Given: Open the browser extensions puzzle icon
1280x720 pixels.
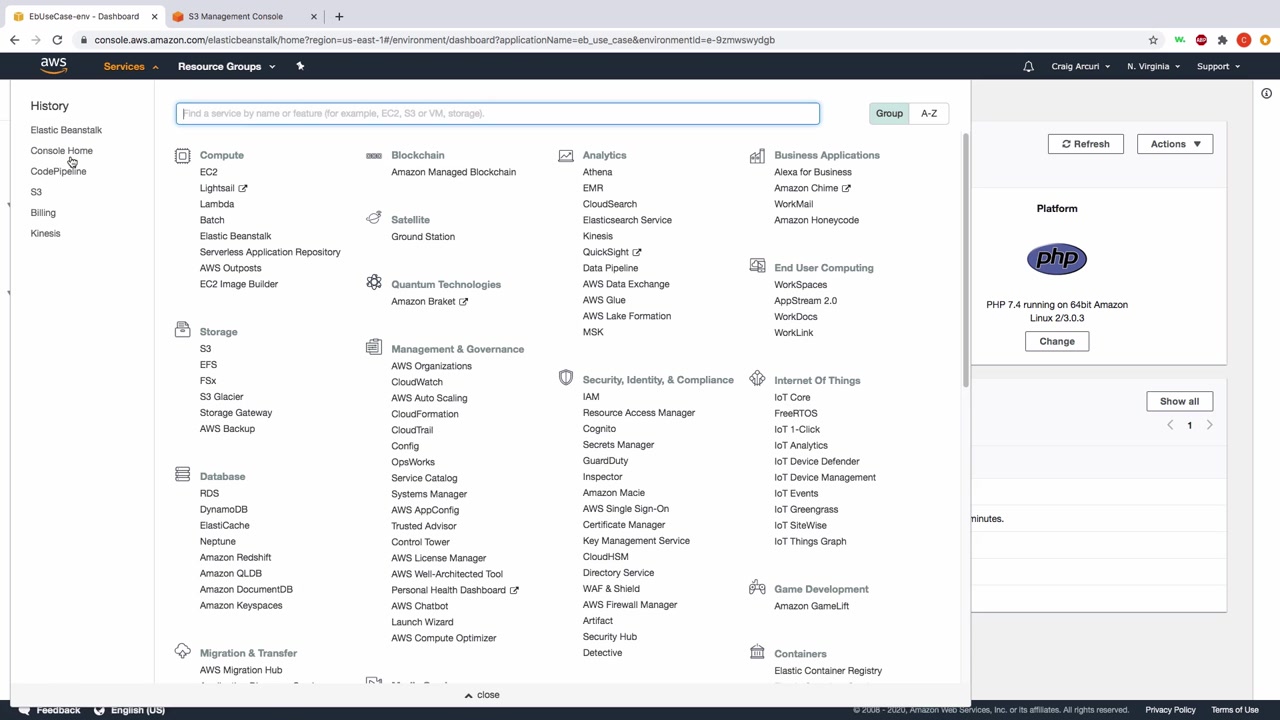Looking at the screenshot, I should point(1222,40).
